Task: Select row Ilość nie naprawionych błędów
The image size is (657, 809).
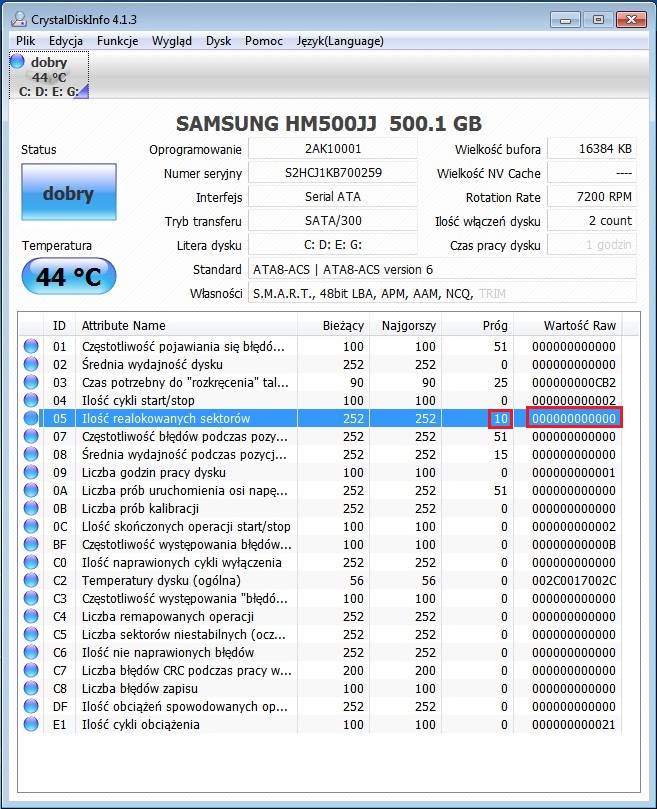Action: (x=320, y=652)
